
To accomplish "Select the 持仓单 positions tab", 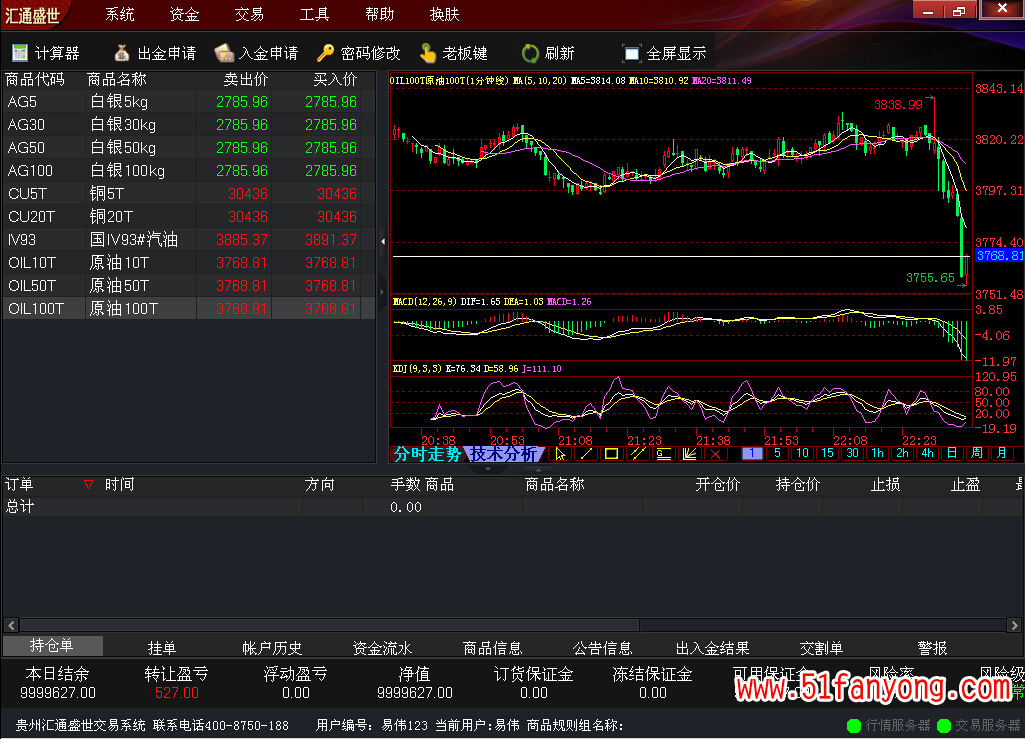I will click(x=52, y=646).
